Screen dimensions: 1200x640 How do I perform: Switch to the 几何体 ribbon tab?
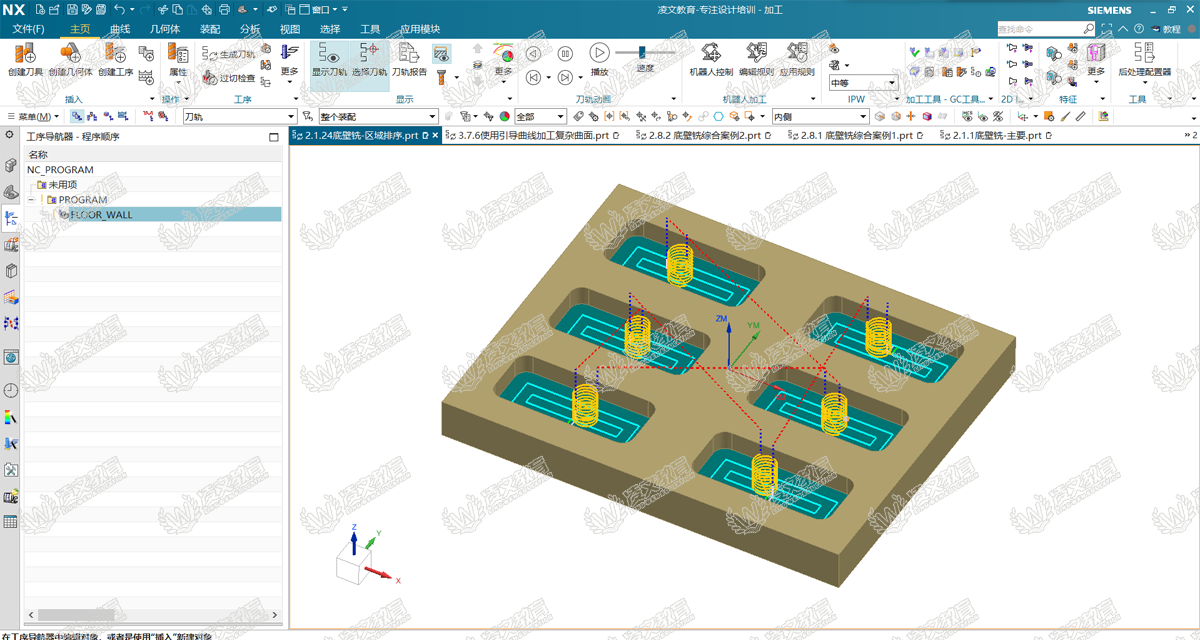point(164,29)
